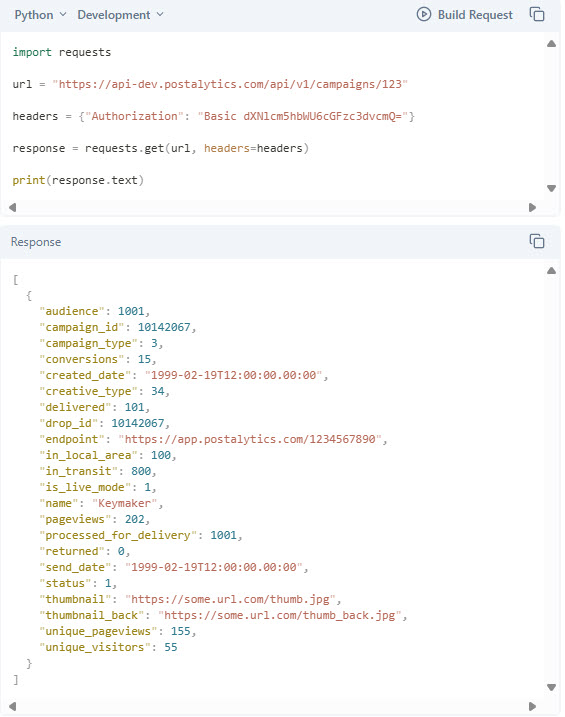The width and height of the screenshot is (565, 717).
Task: Click the "created_date" timestamp value
Action: click(234, 375)
